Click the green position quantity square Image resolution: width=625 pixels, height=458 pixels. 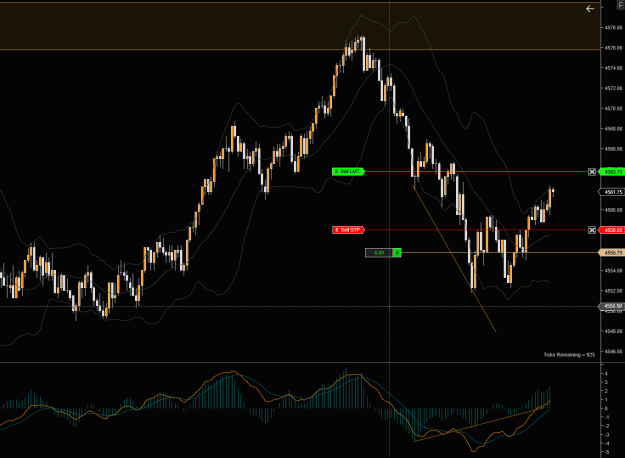(397, 253)
